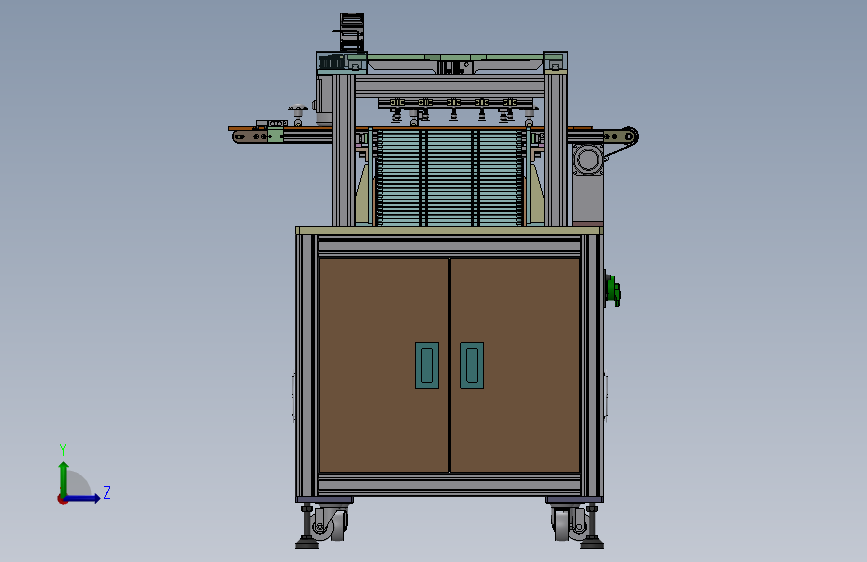Select the left aluminum frame column
The height and width of the screenshot is (562, 867).
(343, 149)
